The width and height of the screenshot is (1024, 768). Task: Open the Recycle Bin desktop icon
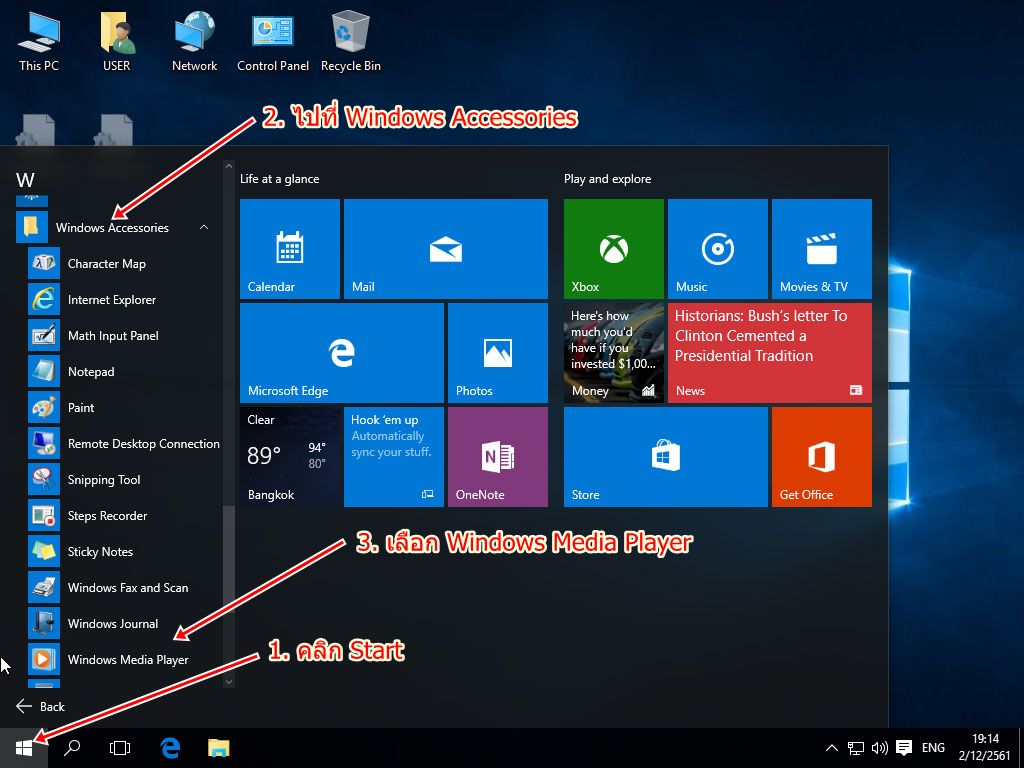pos(350,42)
